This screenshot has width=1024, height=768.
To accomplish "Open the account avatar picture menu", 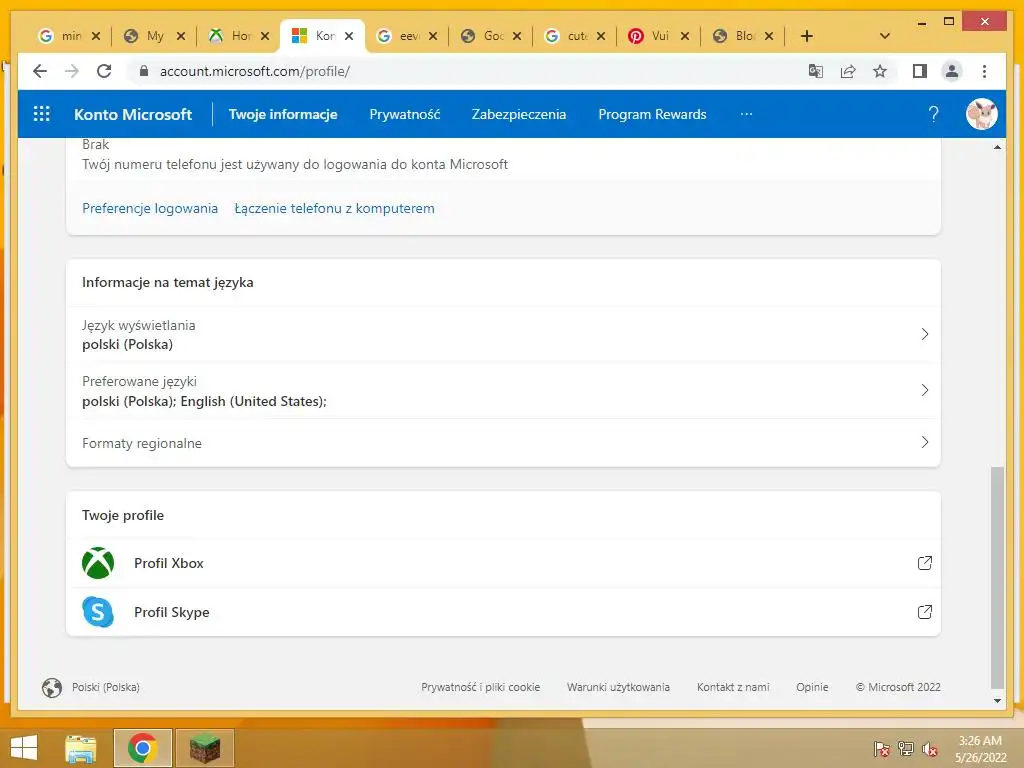I will point(981,114).
